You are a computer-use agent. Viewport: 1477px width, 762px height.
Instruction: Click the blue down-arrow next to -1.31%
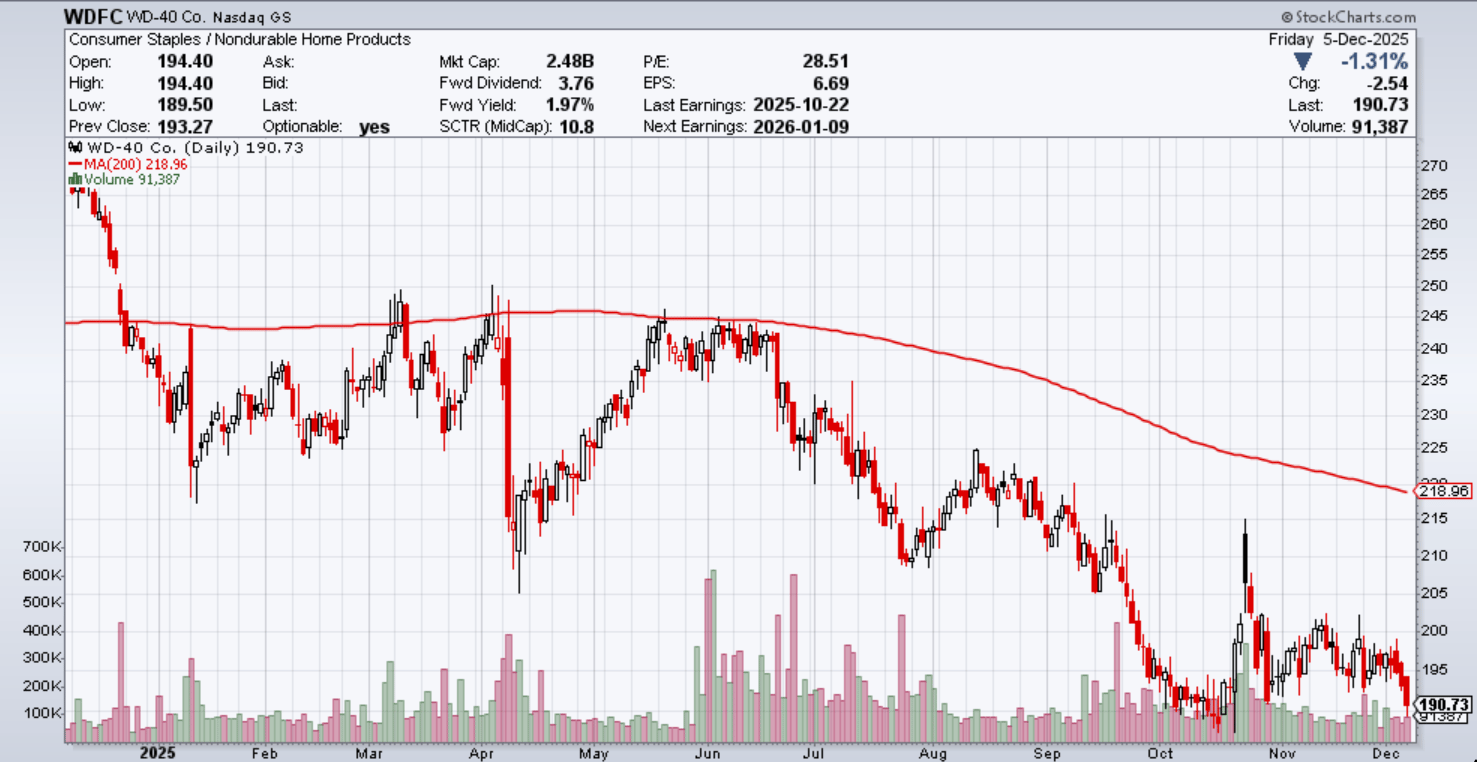coord(1302,61)
